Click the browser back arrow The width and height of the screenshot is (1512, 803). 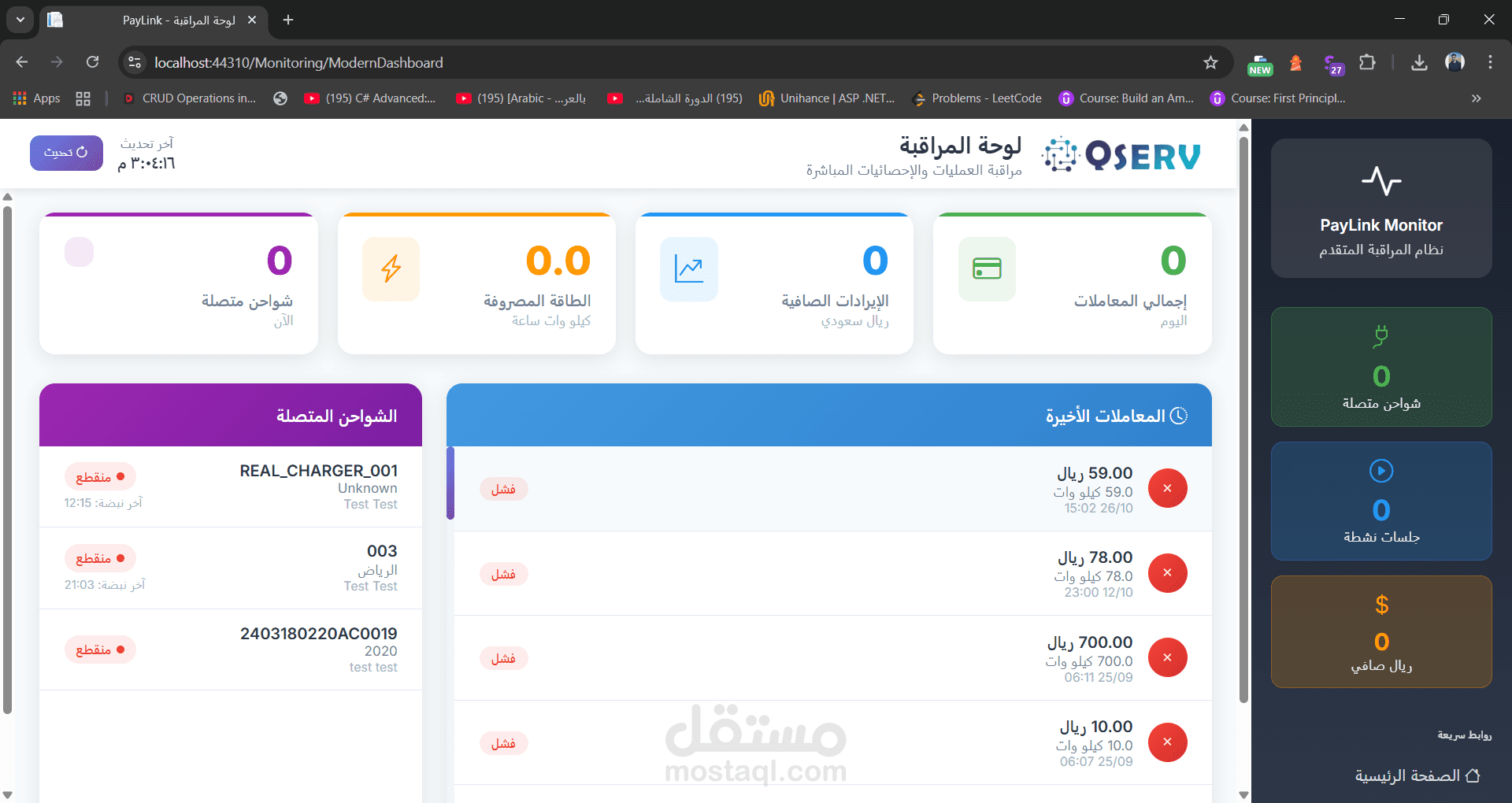pos(22,62)
